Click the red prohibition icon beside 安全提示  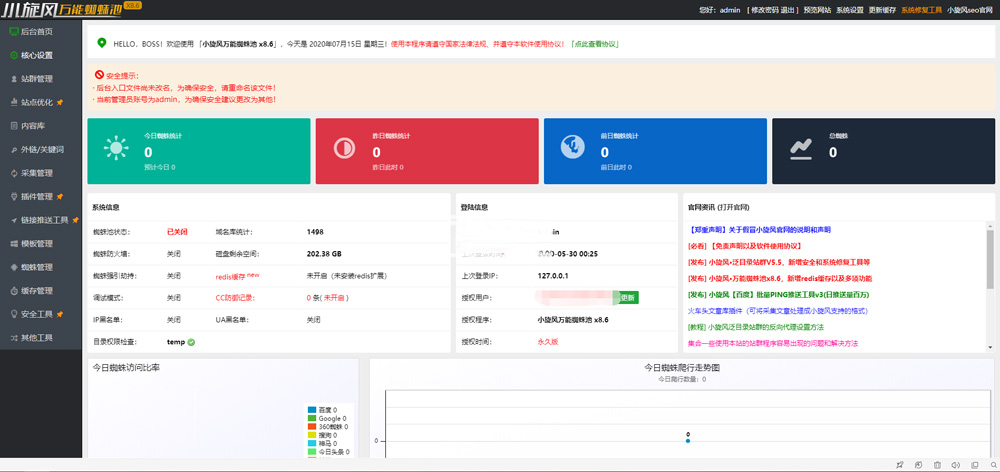99,75
